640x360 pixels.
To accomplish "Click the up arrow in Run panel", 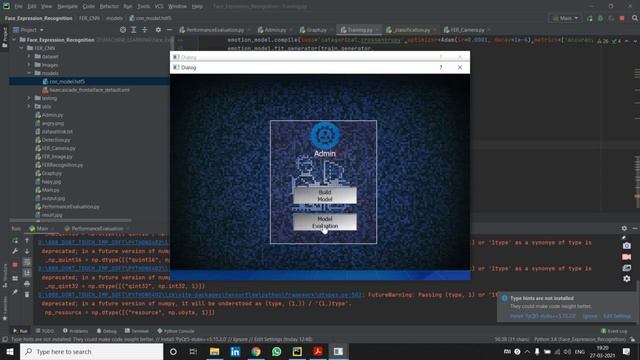I will coord(27,240).
